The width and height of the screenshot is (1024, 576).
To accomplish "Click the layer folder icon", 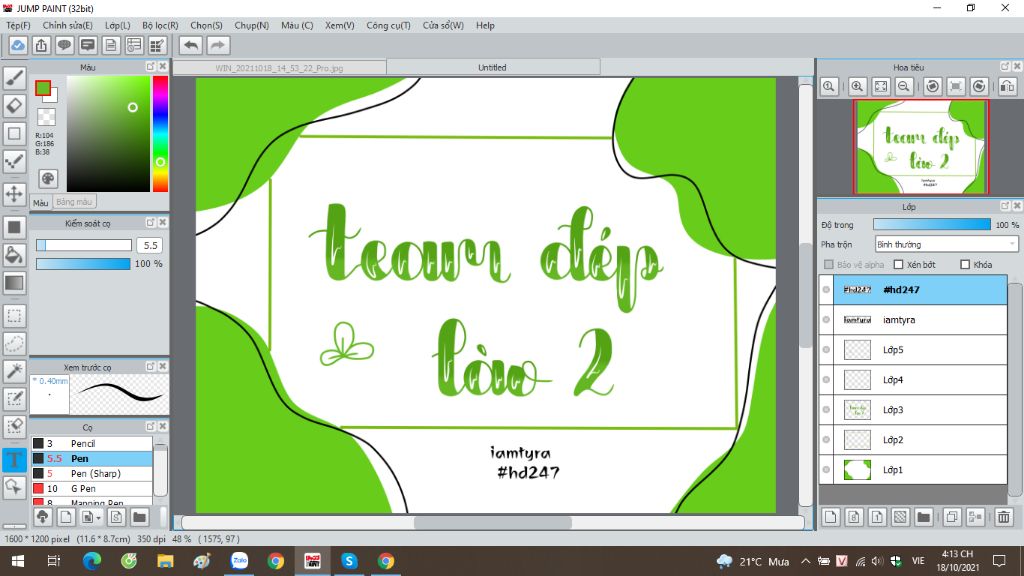I will (923, 517).
